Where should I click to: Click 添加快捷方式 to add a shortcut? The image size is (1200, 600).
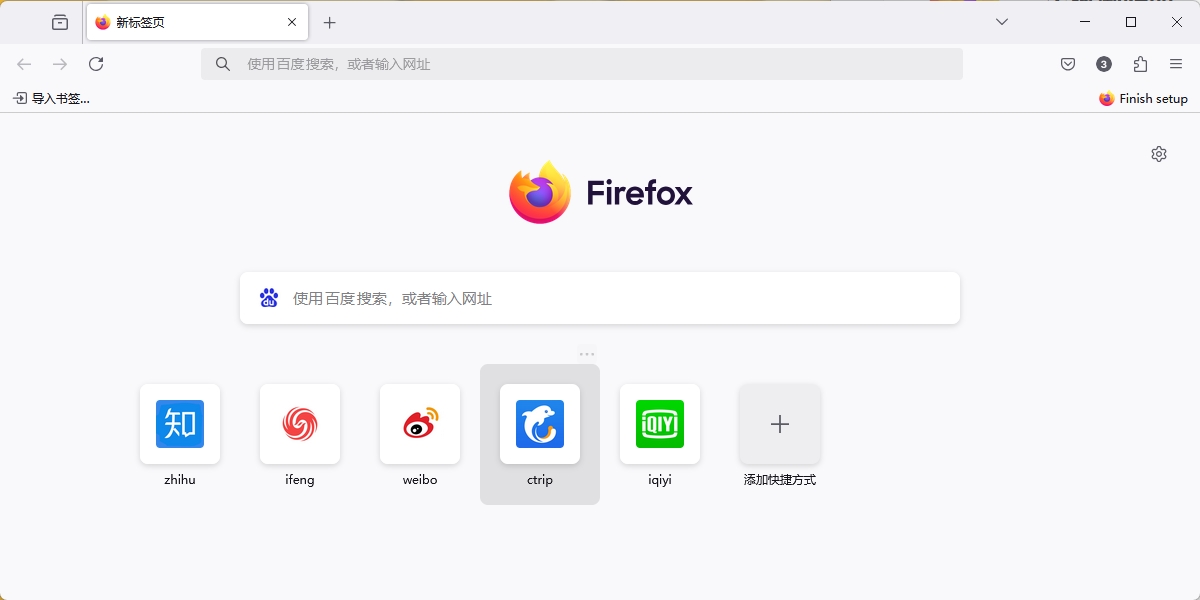(x=779, y=424)
